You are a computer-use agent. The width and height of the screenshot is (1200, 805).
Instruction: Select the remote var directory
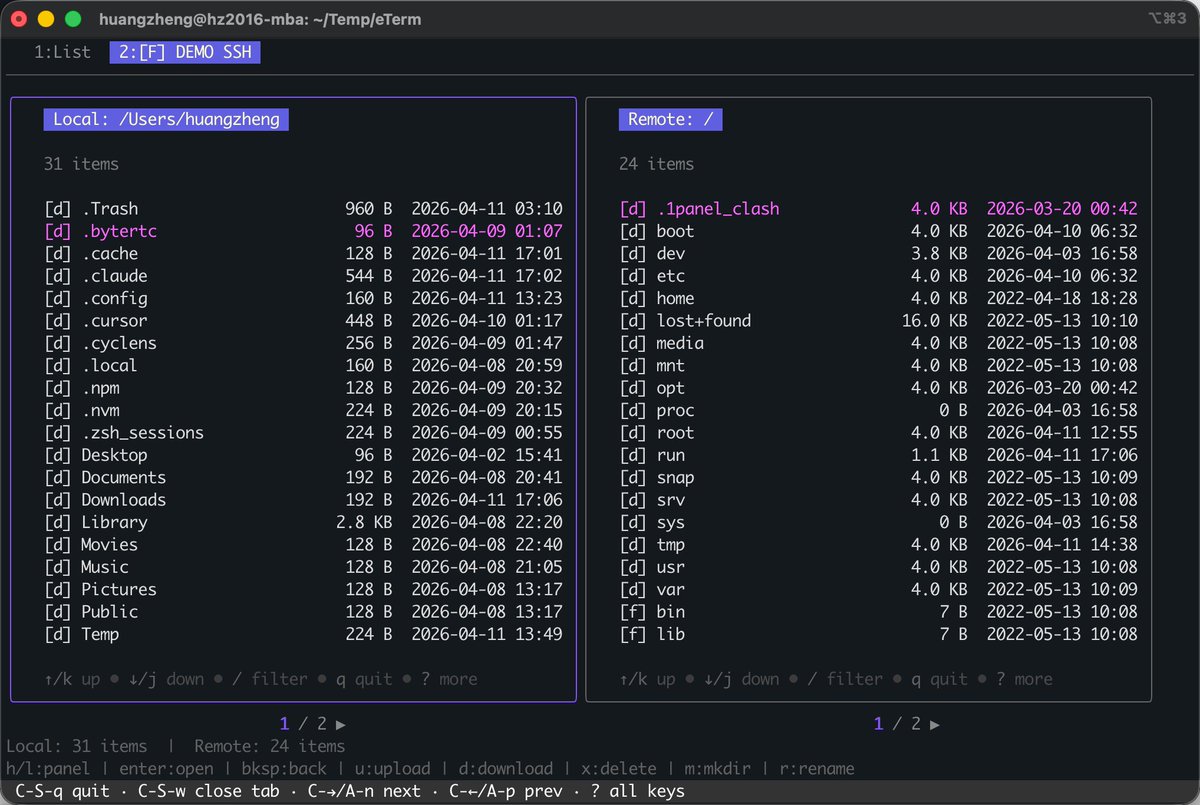point(878,590)
